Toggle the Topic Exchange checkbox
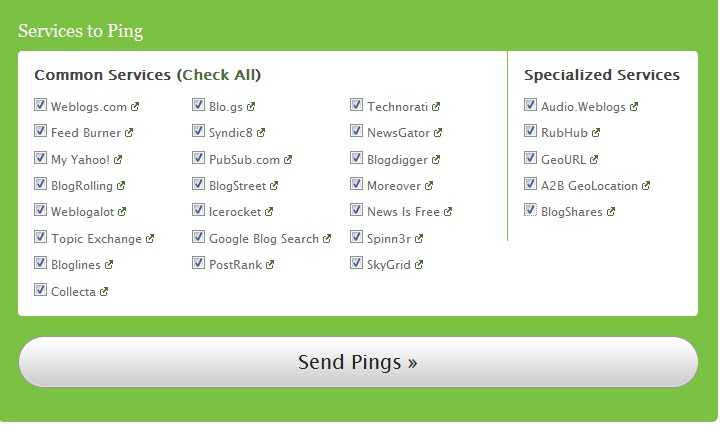 coord(40,237)
